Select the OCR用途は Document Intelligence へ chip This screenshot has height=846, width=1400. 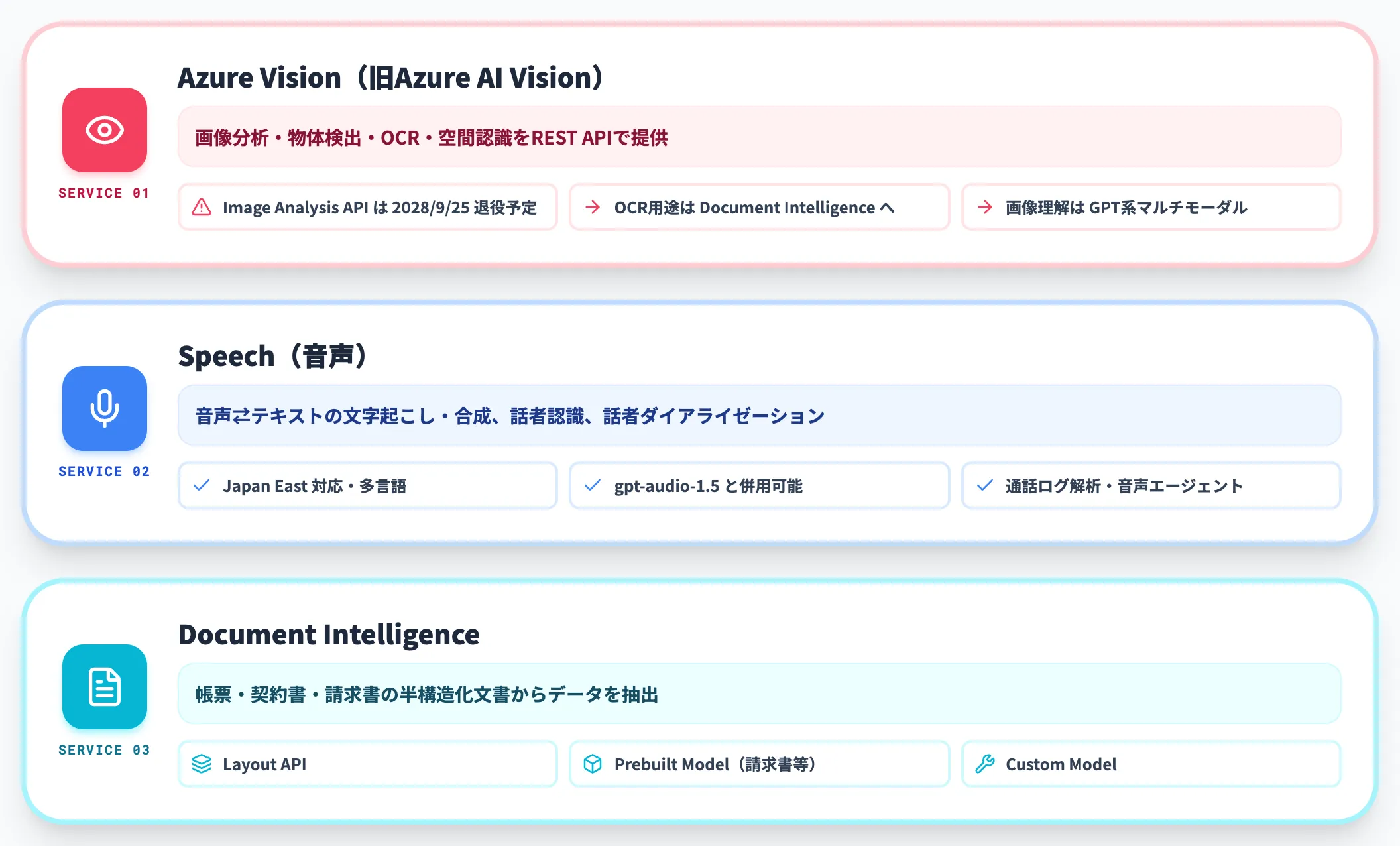[x=760, y=208]
